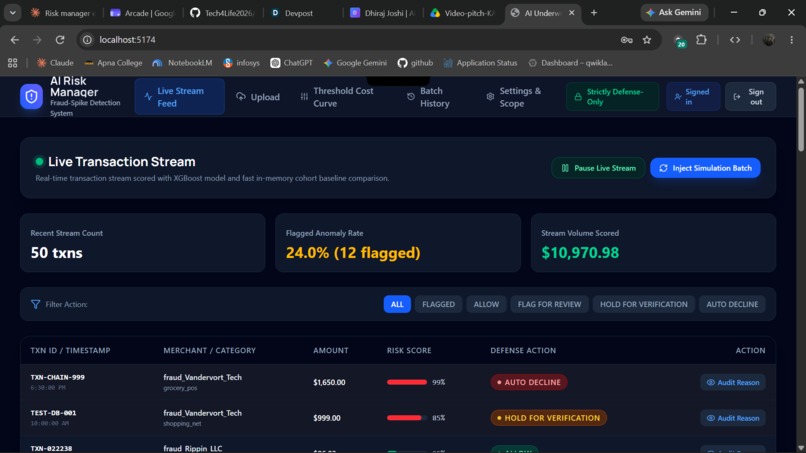Open Audit Reason for TEST-DB-001
Screen dimensions: 806x453
click(x=733, y=418)
